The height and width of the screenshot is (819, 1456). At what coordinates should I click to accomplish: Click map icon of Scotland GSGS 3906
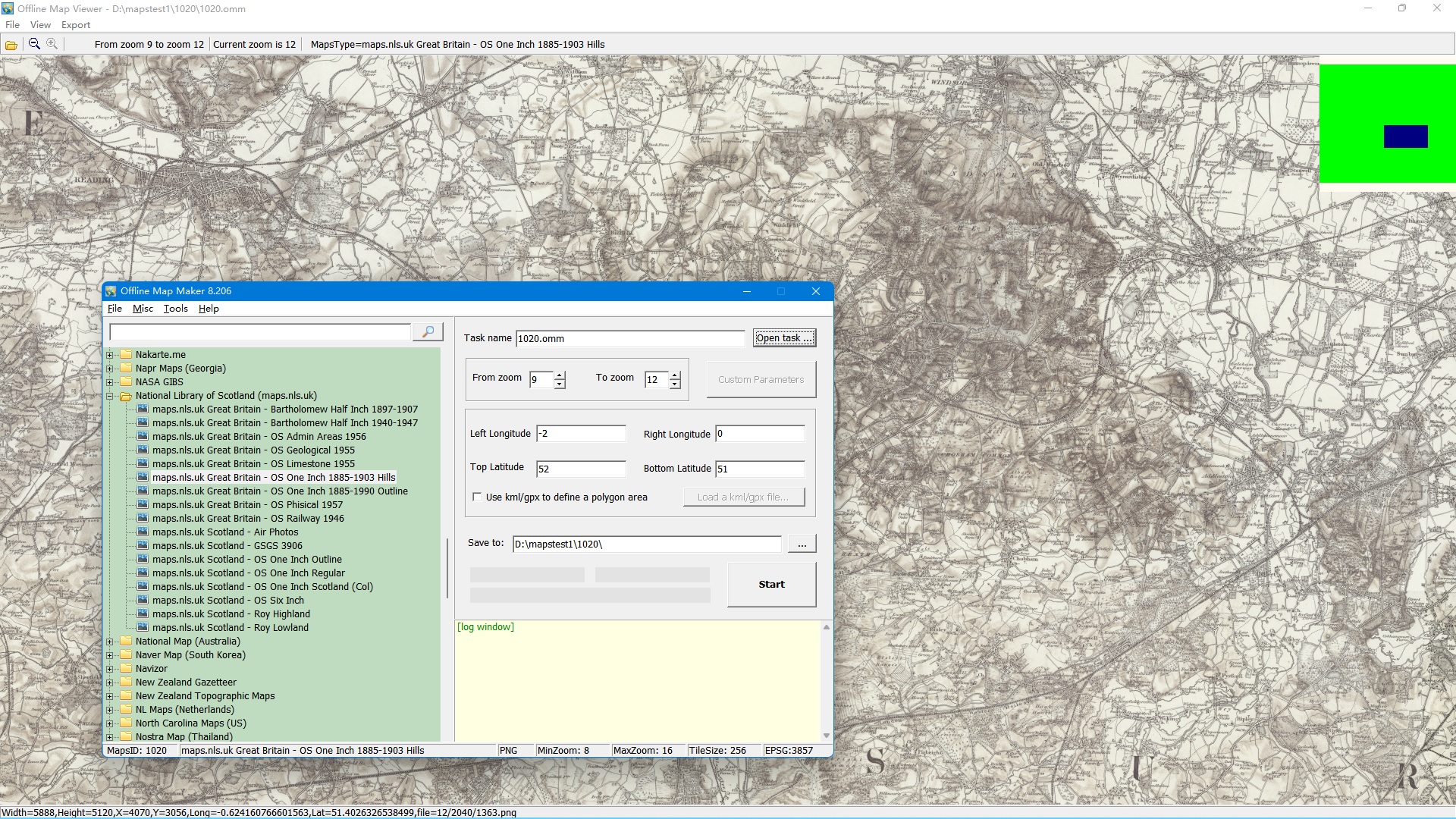click(143, 545)
